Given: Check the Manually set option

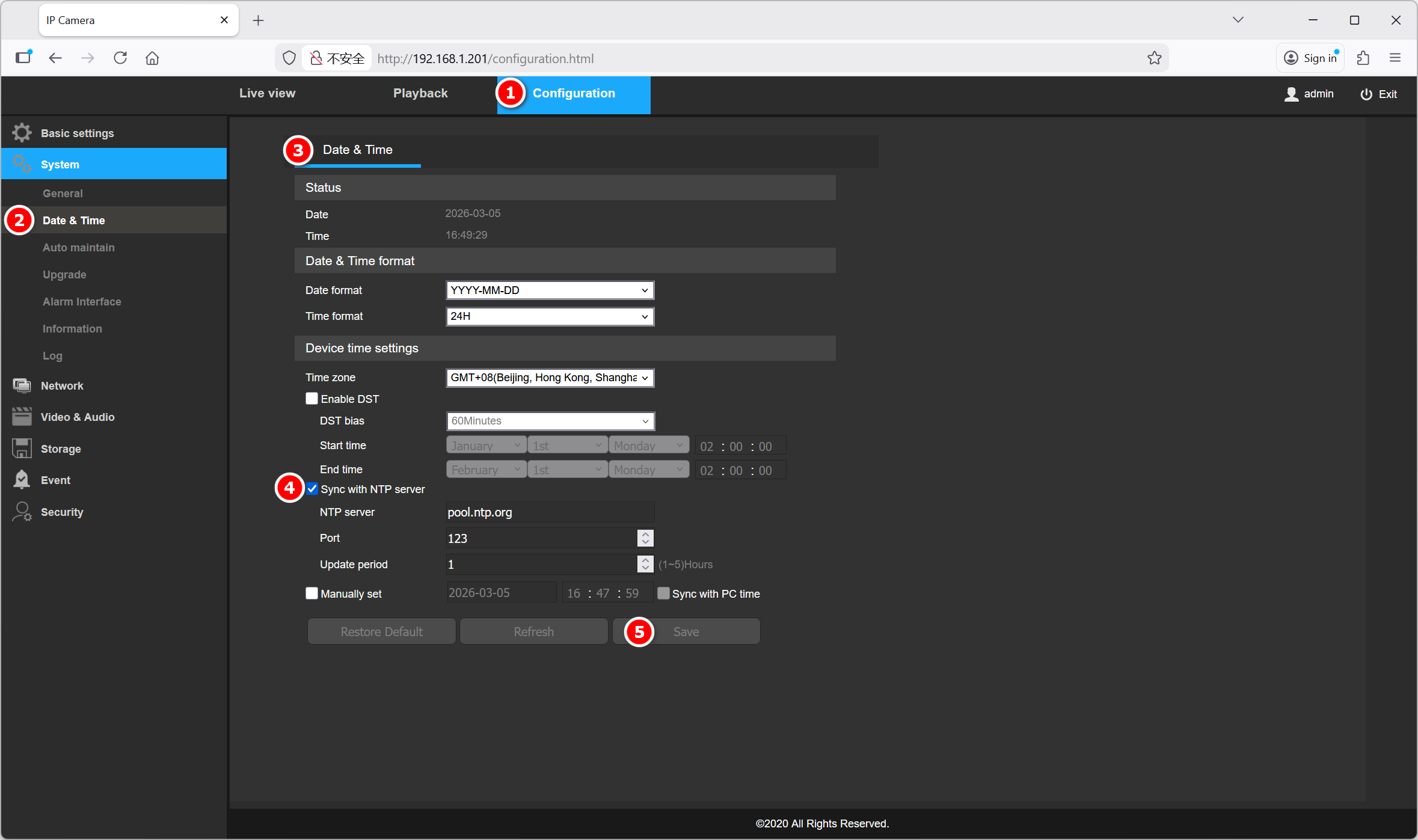Looking at the screenshot, I should point(312,593).
